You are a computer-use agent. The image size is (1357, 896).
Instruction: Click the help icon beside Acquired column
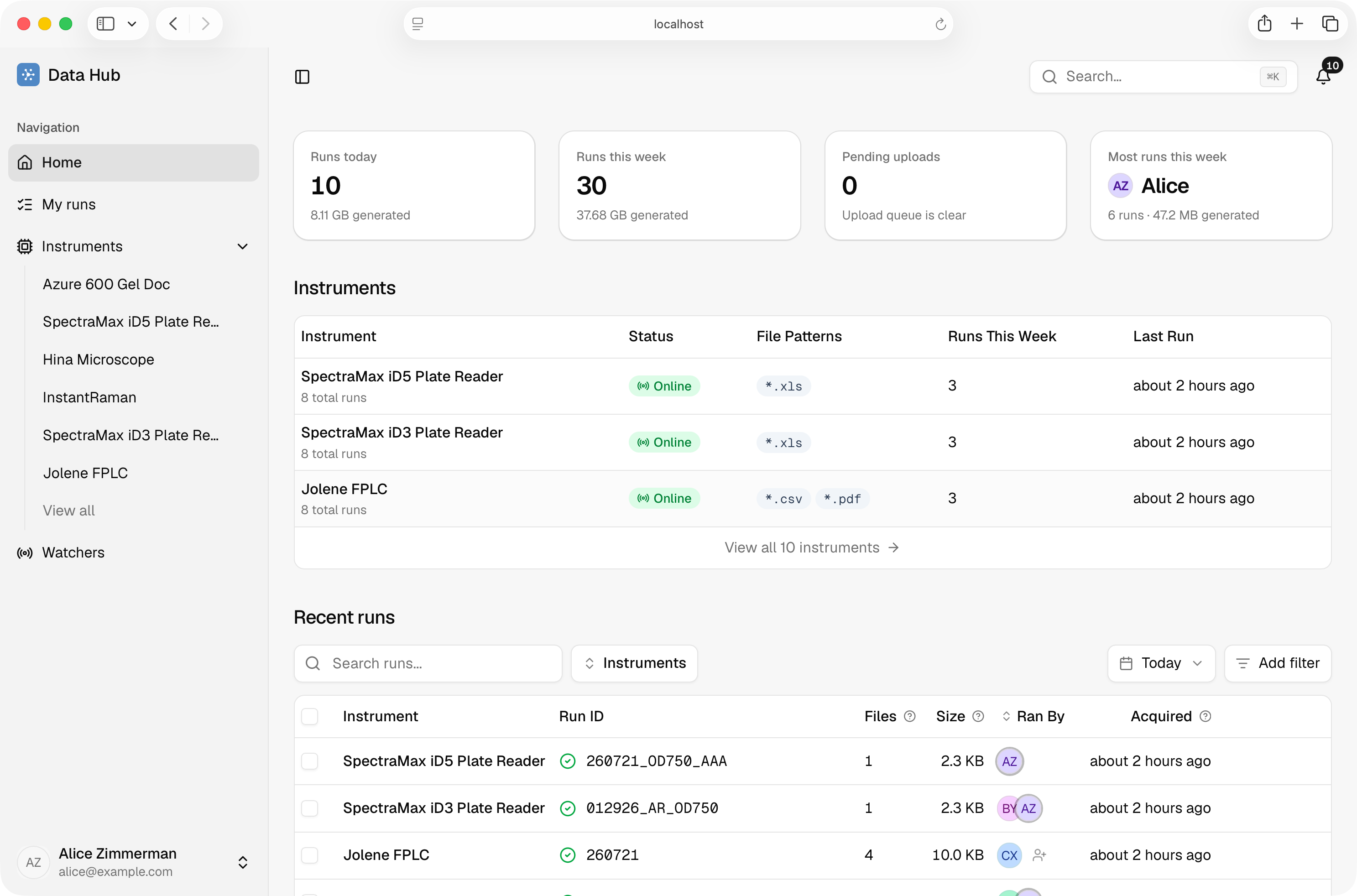pyautogui.click(x=1205, y=717)
